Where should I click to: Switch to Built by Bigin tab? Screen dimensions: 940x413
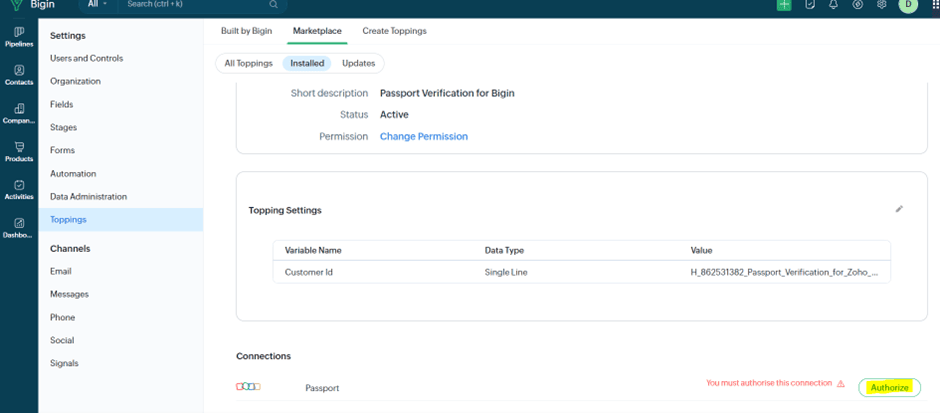tap(246, 31)
